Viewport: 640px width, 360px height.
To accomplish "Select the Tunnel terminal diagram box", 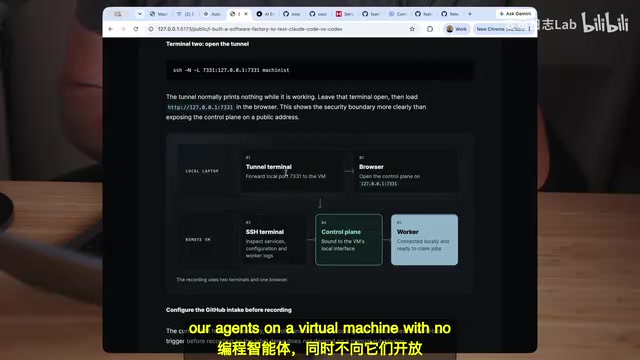I will (x=291, y=171).
